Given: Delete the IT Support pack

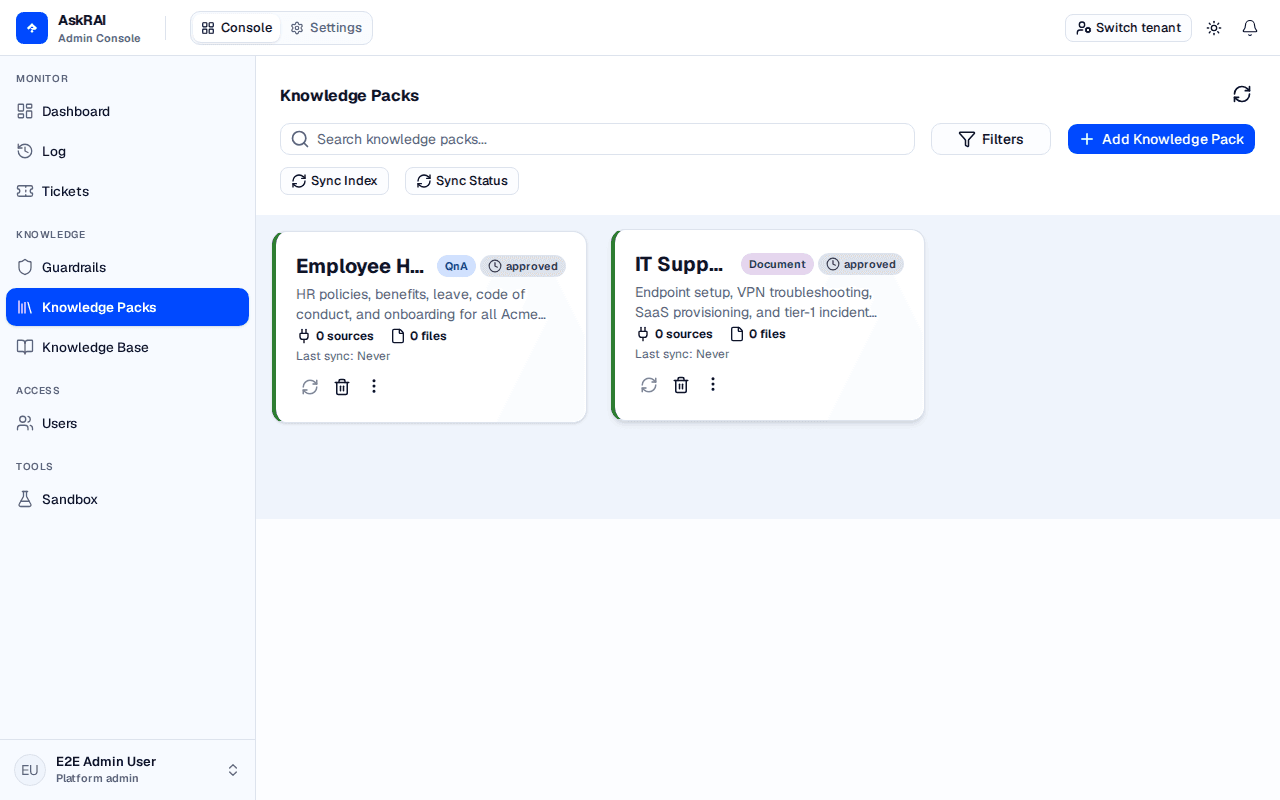Looking at the screenshot, I should [x=681, y=385].
